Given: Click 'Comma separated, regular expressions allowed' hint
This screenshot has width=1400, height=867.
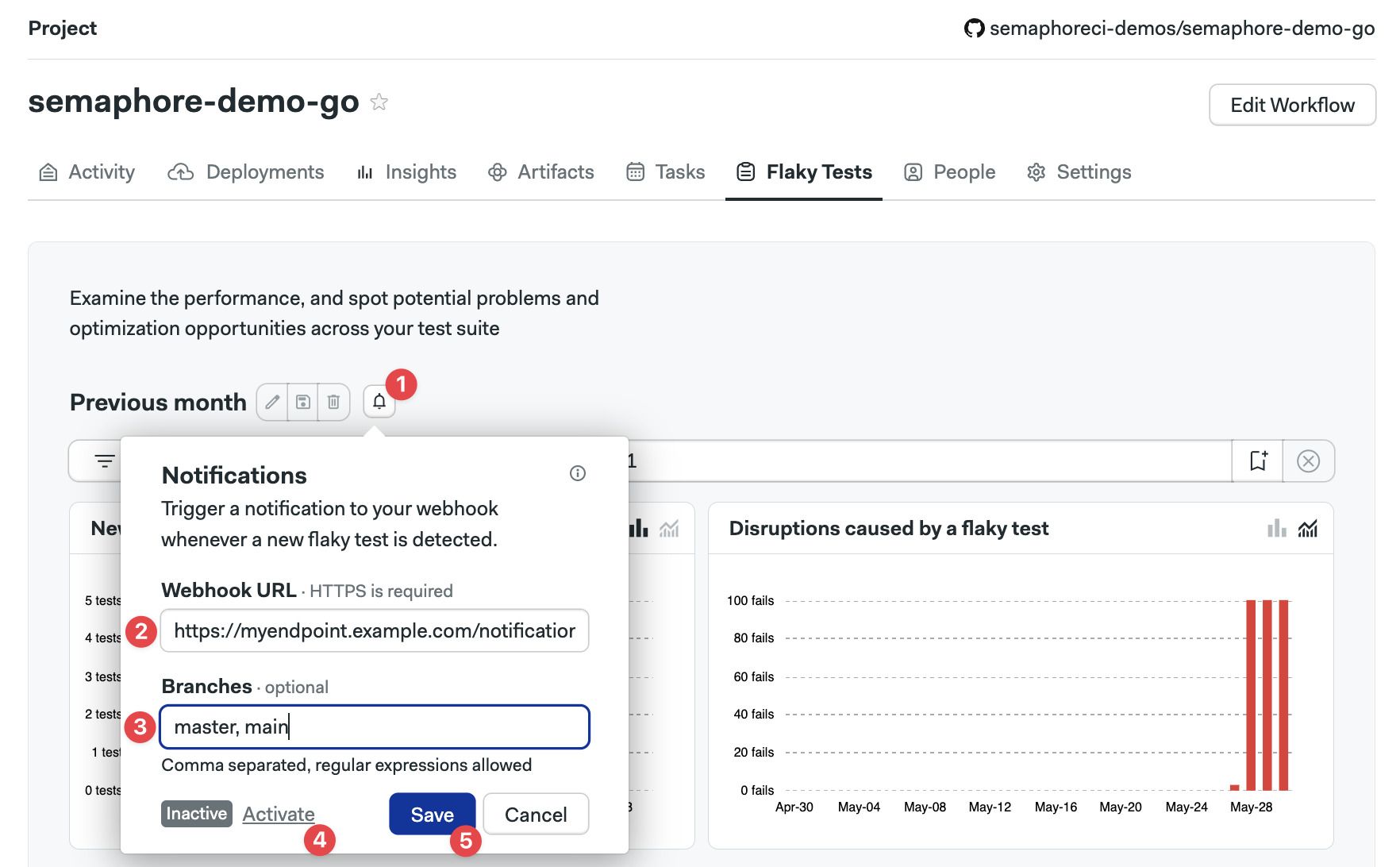Looking at the screenshot, I should tap(347, 765).
